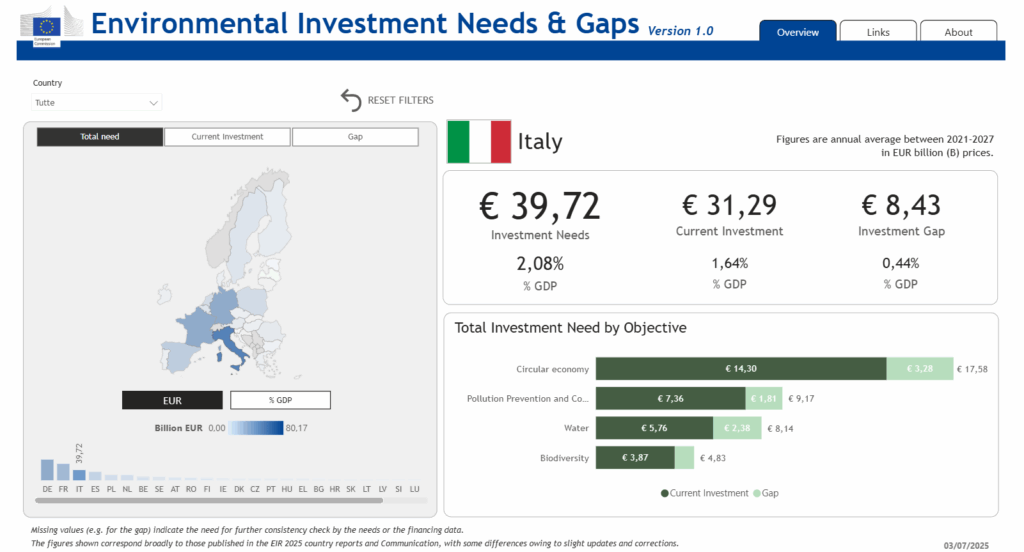Select the Gap map view option
This screenshot has height=552, width=1024.
click(355, 137)
